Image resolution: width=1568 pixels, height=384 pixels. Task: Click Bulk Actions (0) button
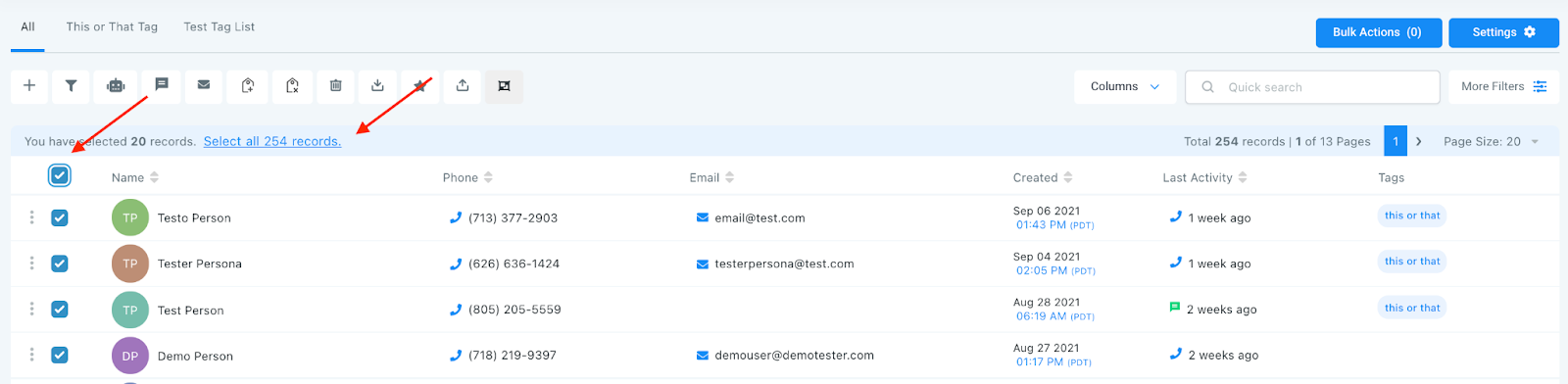coord(1378,32)
